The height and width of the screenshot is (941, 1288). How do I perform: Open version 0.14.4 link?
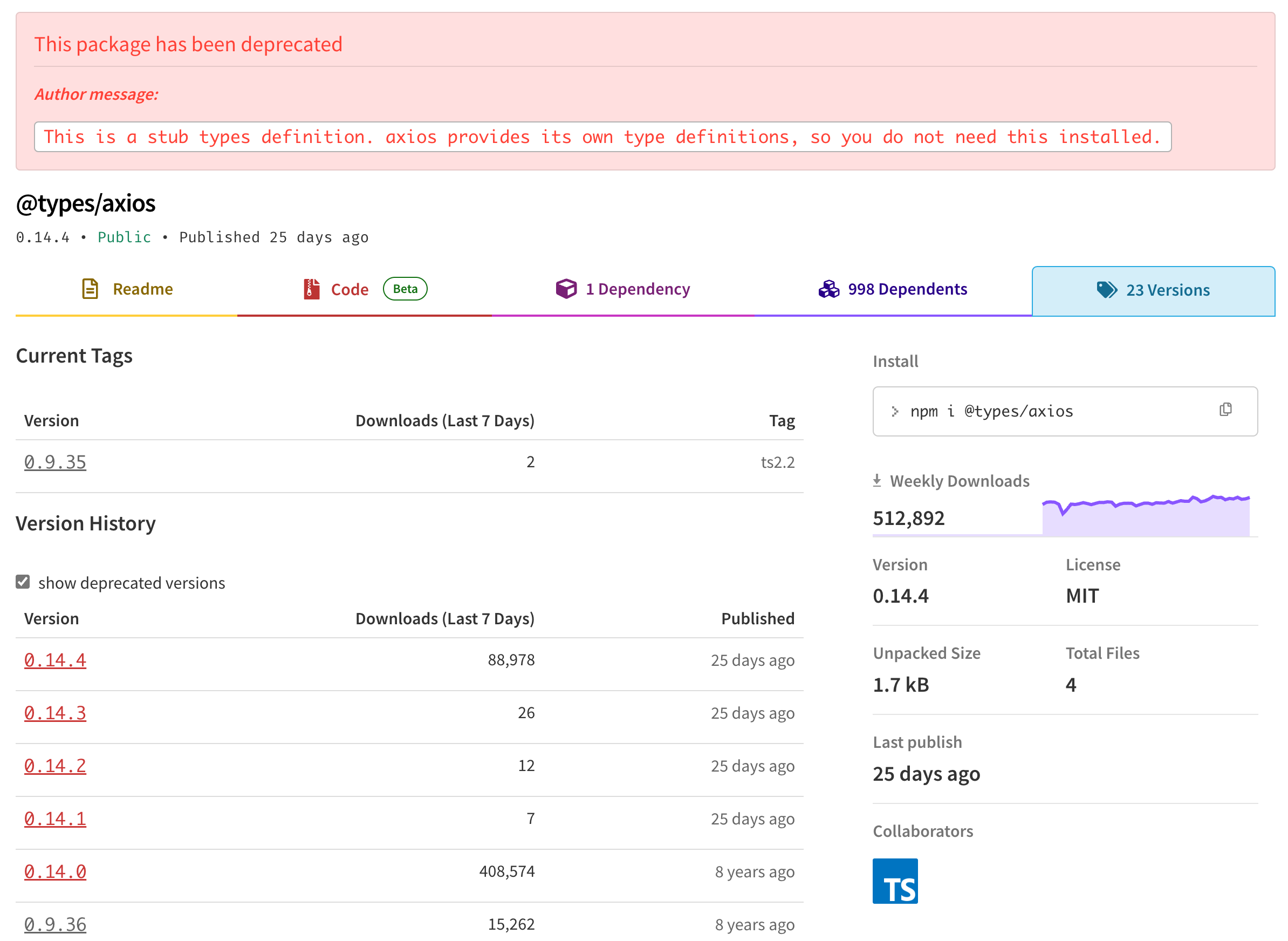(x=55, y=659)
